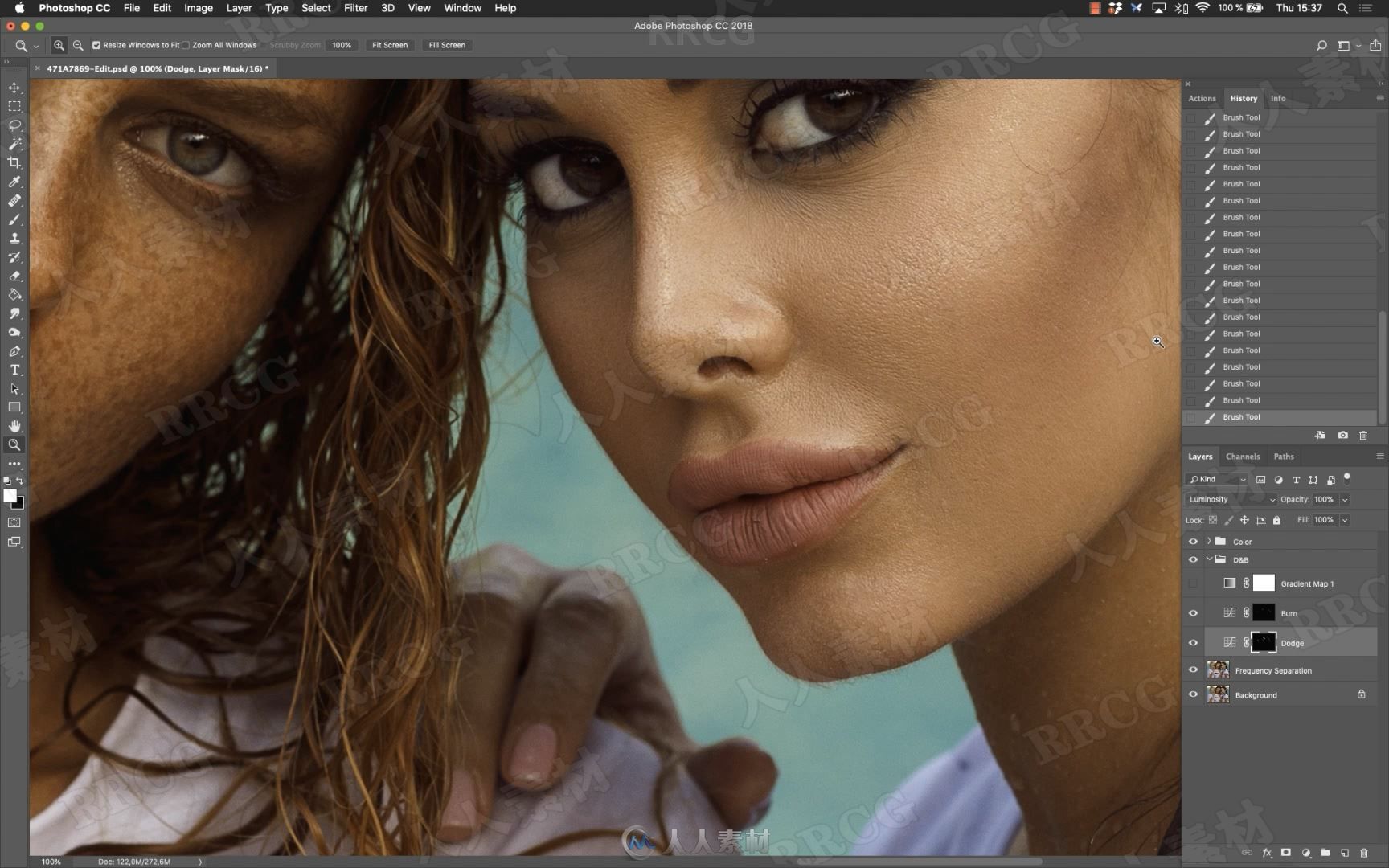
Task: Click the Zoom Out magnifier option
Action: click(78, 45)
